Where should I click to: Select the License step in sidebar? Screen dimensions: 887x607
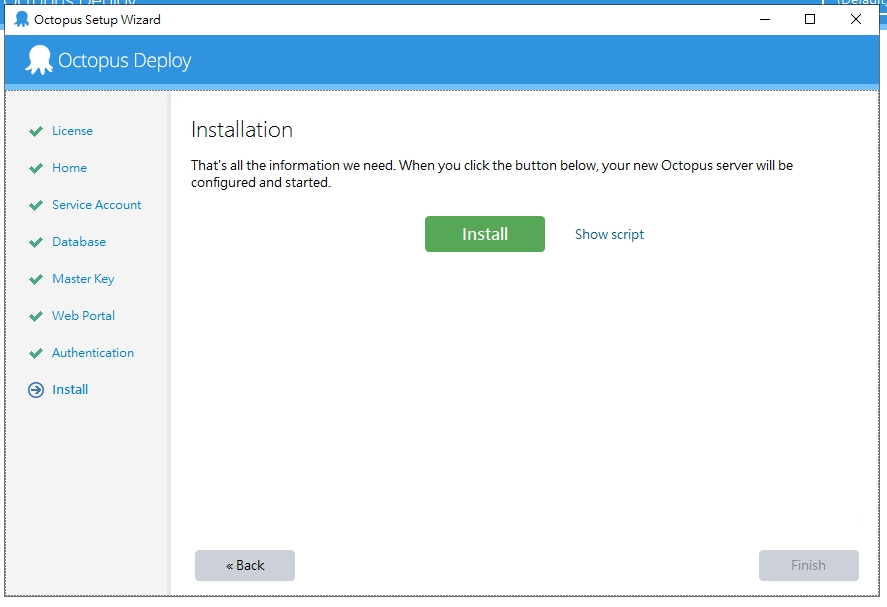click(72, 131)
